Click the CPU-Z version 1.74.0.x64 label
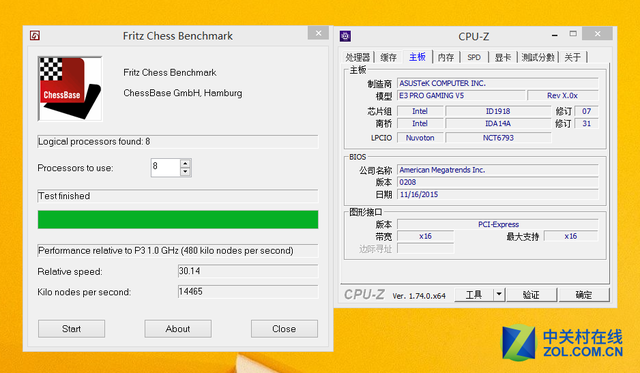Screen dimensions: 640x373 (419, 296)
